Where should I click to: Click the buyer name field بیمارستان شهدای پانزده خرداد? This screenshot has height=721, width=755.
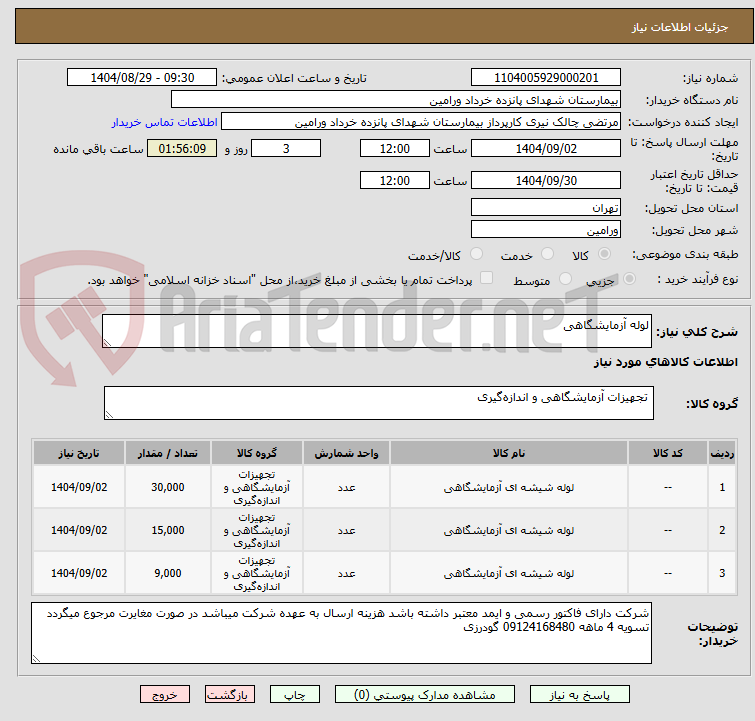396,100
